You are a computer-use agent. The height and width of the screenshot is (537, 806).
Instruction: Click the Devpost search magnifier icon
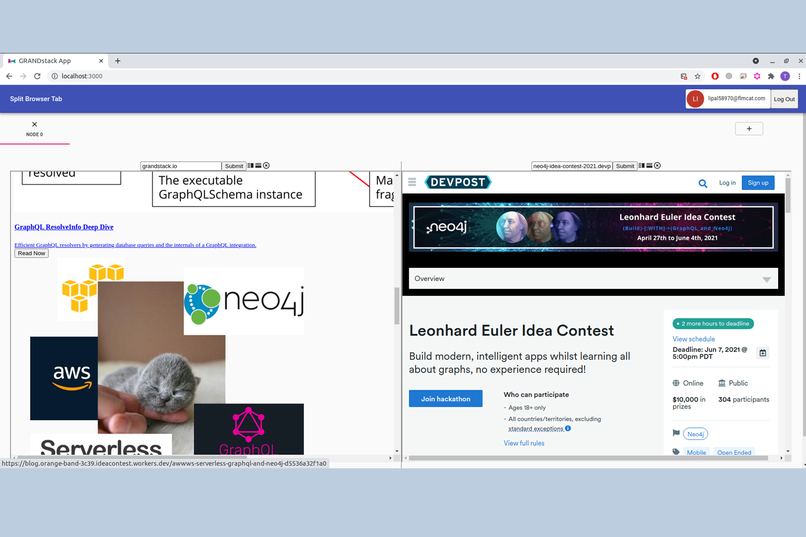coord(703,183)
